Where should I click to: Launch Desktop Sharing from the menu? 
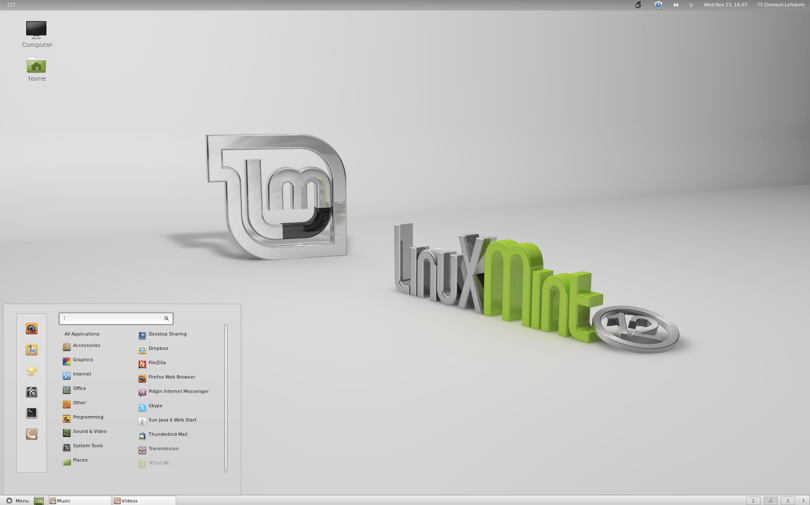tap(163, 335)
